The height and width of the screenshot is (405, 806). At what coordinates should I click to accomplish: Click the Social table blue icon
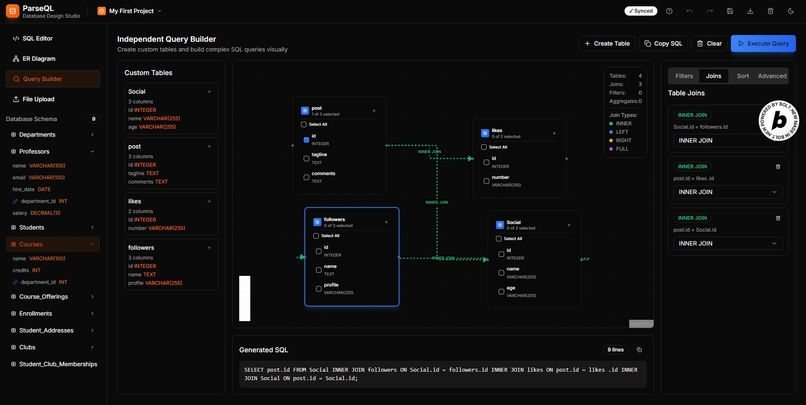pyautogui.click(x=500, y=225)
